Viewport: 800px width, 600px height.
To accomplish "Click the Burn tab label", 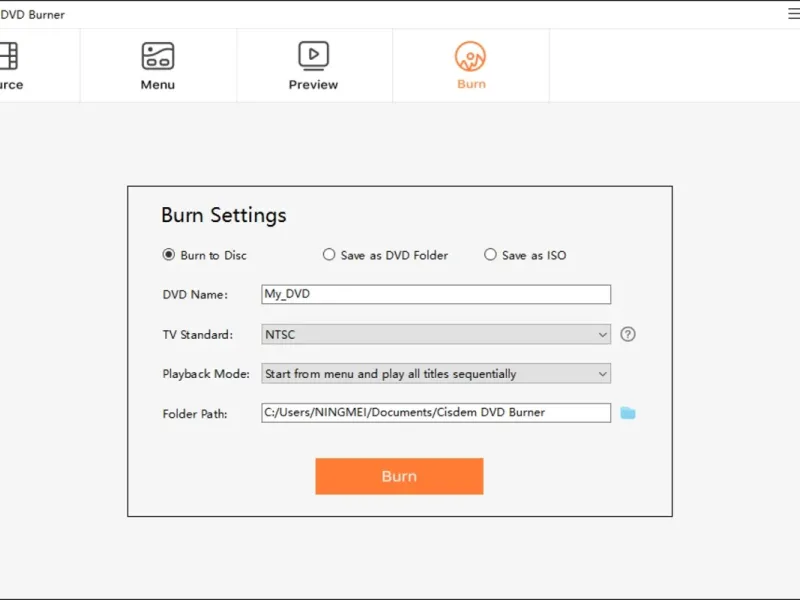I will (x=471, y=84).
